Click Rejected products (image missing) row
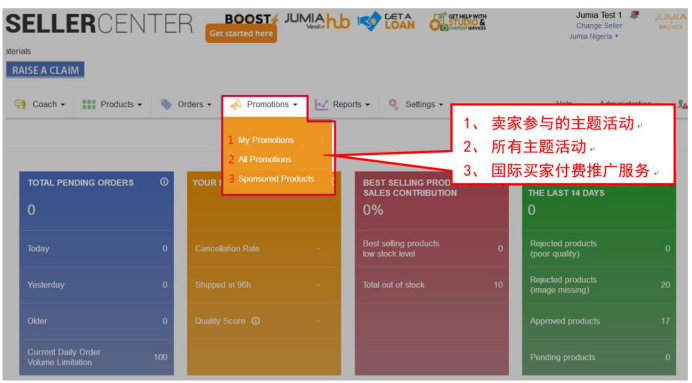This screenshot has height=383, width=692. [599, 285]
